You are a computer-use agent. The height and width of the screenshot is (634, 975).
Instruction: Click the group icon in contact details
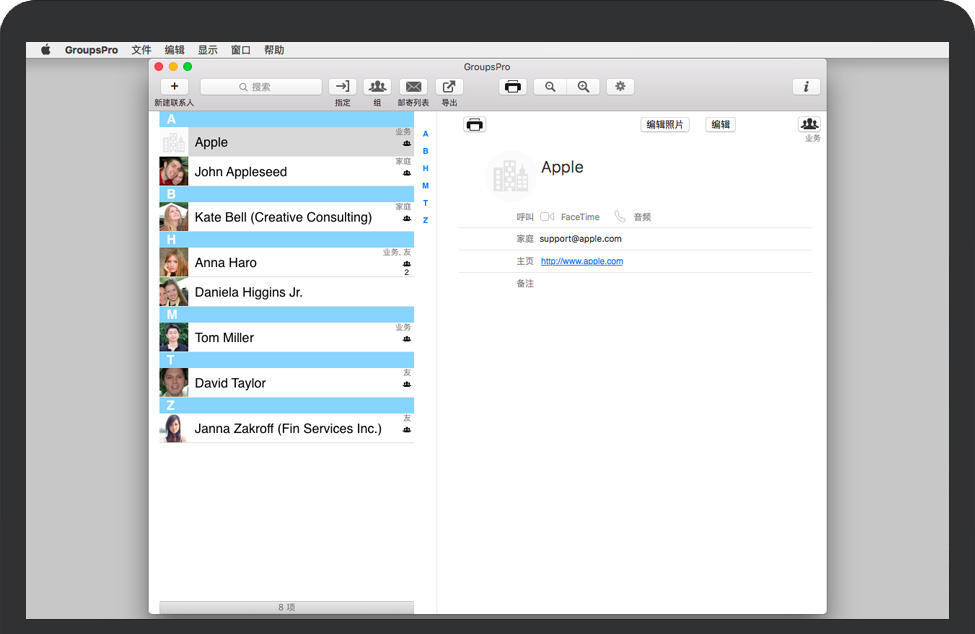point(809,124)
